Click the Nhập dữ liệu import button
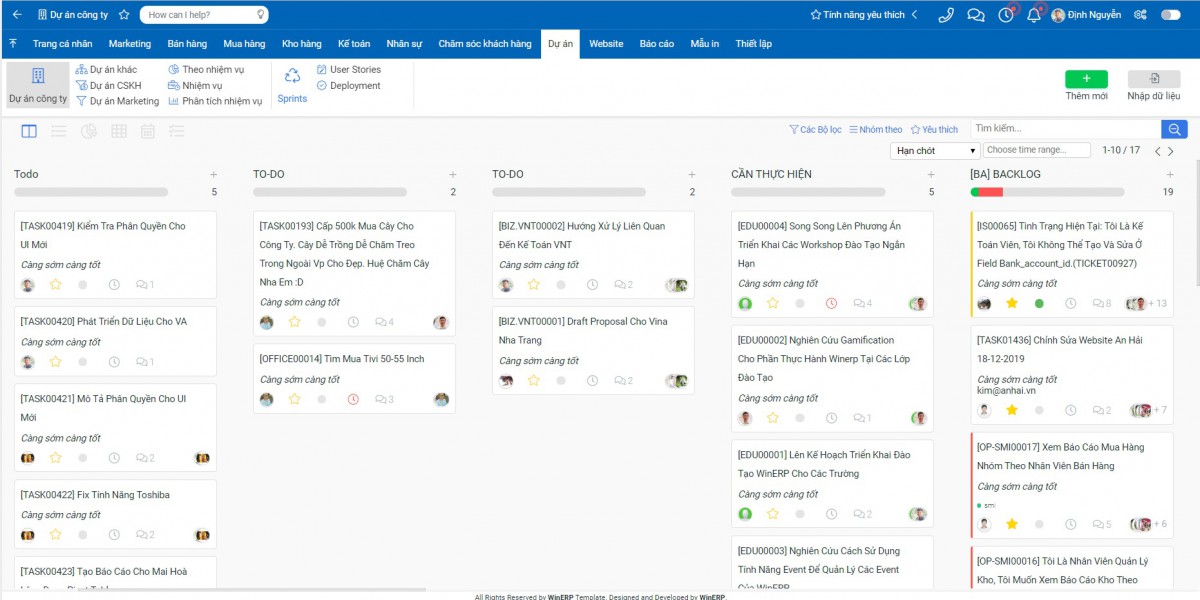This screenshot has width=1200, height=600. click(1153, 80)
